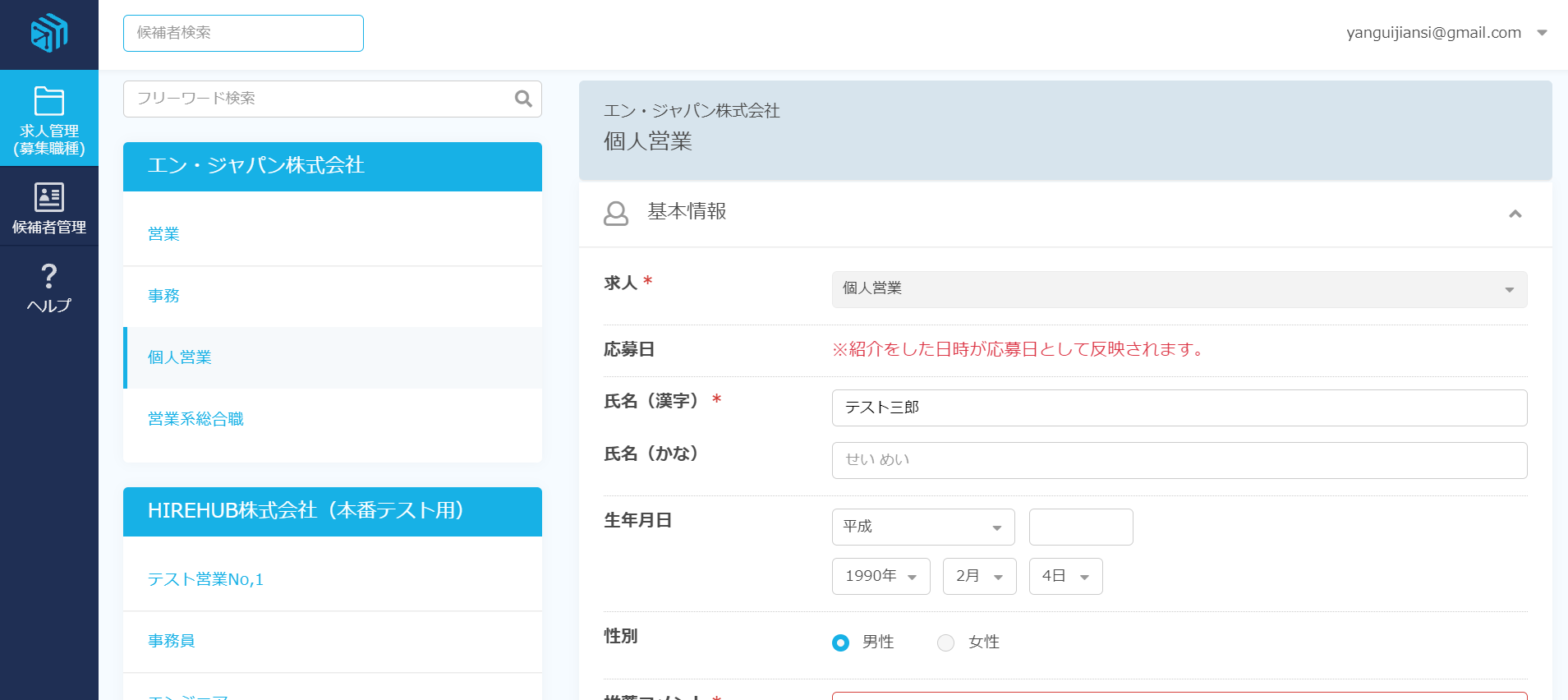Click the person icon beside 基本情報
Image resolution: width=1568 pixels, height=700 pixels.
[616, 214]
